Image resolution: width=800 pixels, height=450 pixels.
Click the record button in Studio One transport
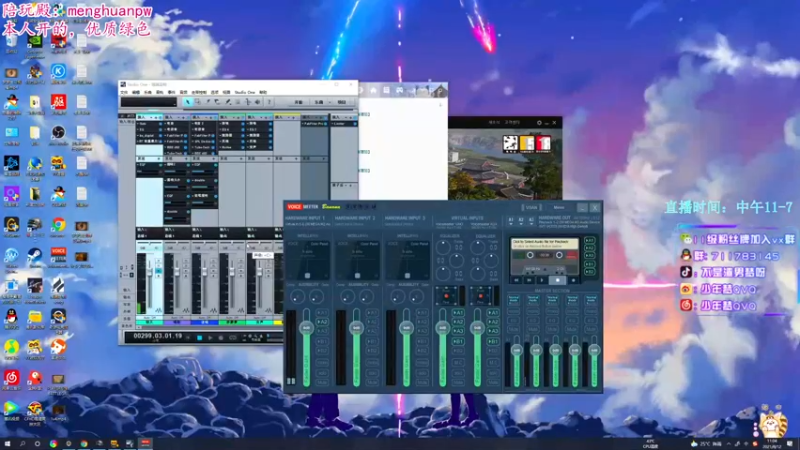[221, 338]
